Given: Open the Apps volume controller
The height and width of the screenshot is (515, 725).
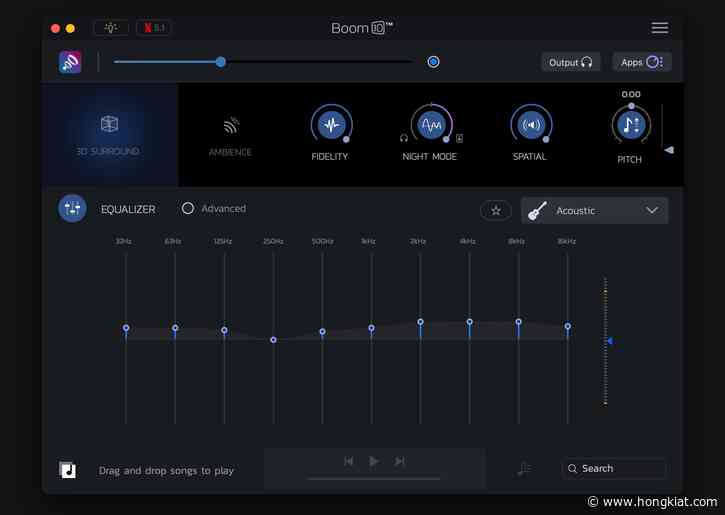Looking at the screenshot, I should (642, 62).
